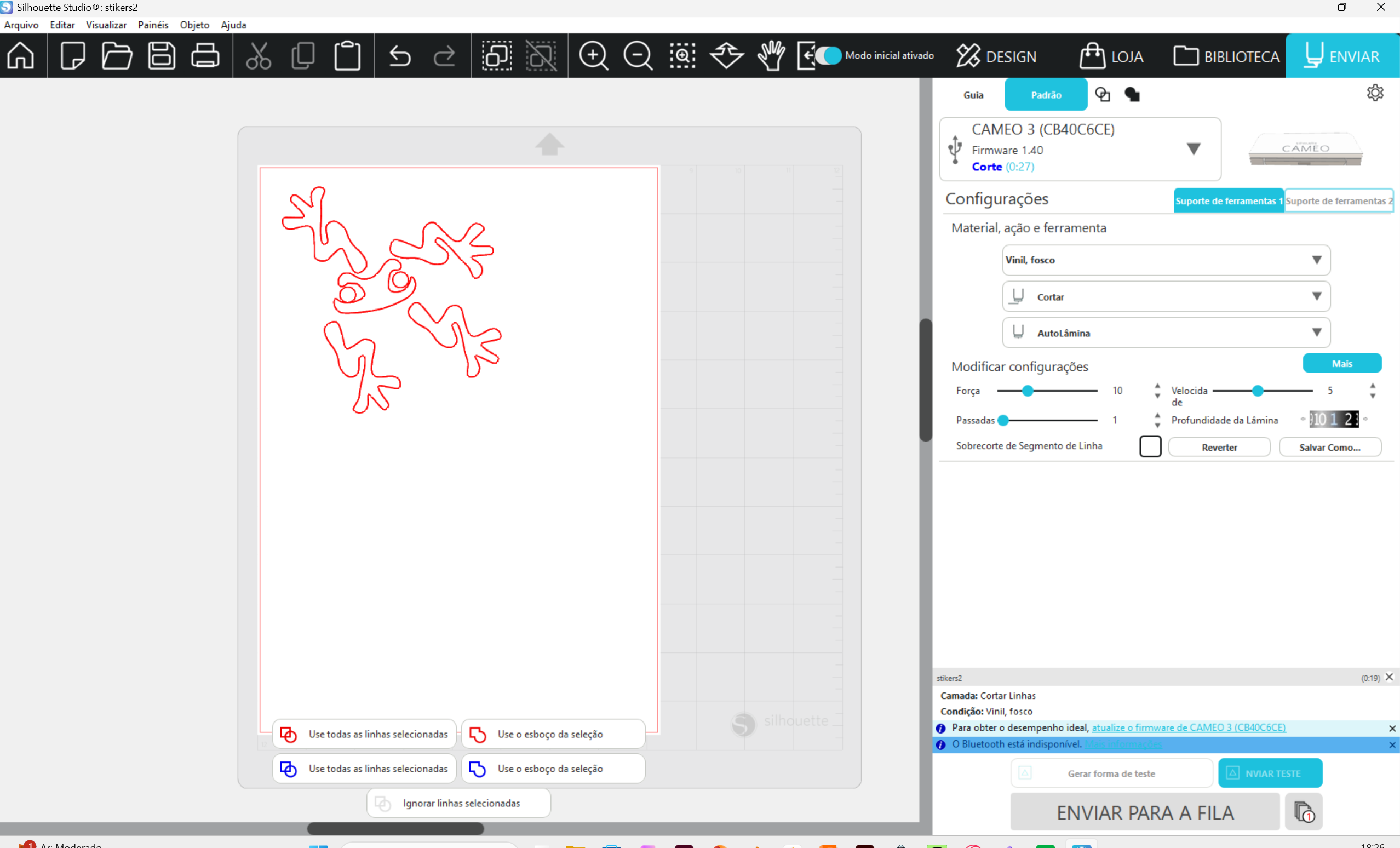This screenshot has width=1400, height=848.
Task: Expand the CAMEO 3 device dropdown
Action: tap(1193, 149)
